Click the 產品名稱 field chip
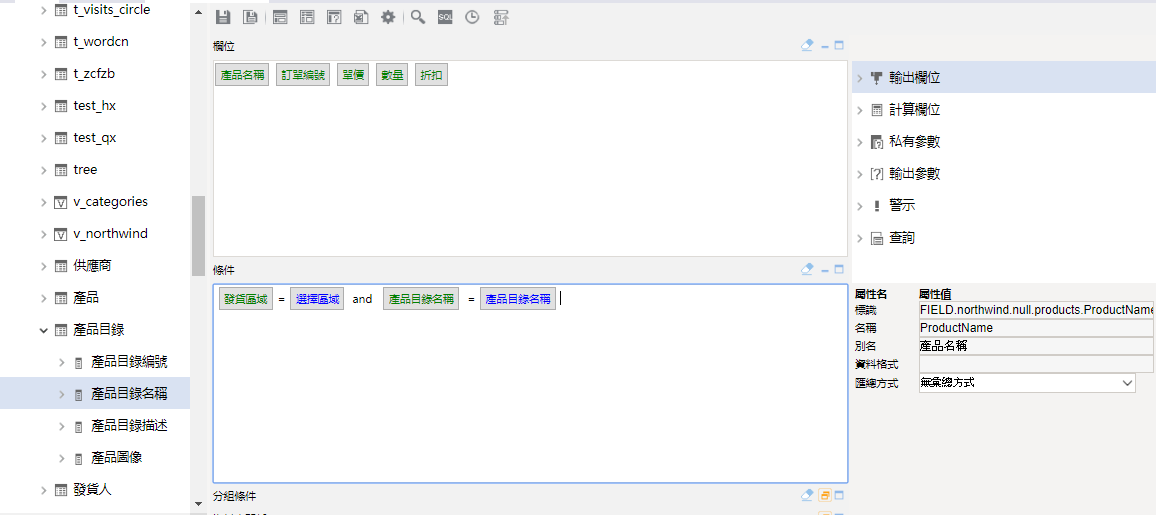 (242, 75)
